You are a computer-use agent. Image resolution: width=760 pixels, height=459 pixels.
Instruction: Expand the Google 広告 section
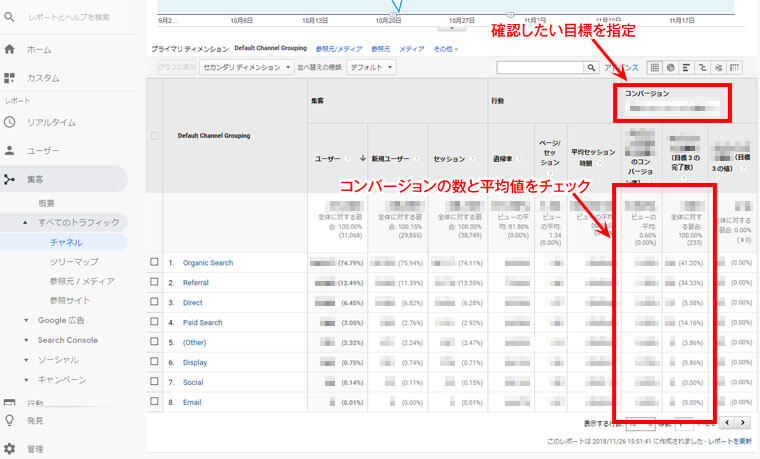point(26,321)
